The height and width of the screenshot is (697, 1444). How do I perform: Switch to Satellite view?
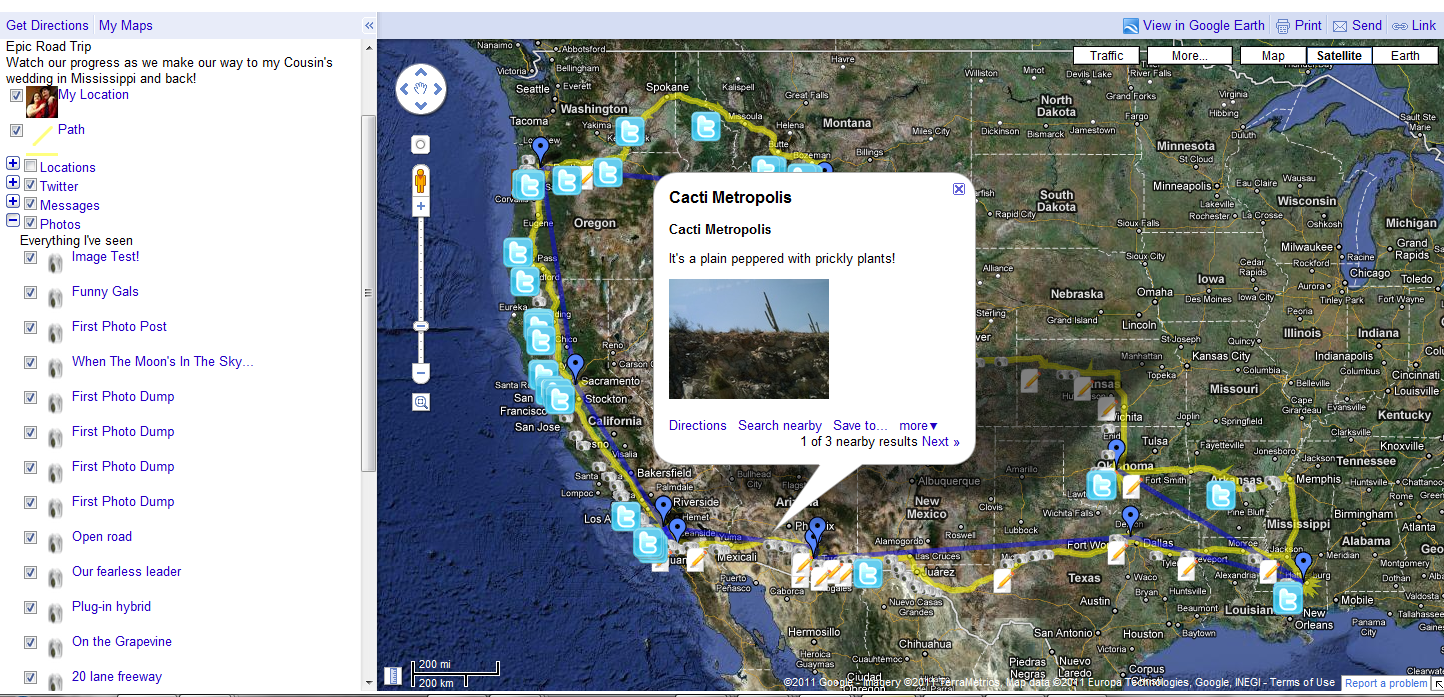[x=1339, y=56]
